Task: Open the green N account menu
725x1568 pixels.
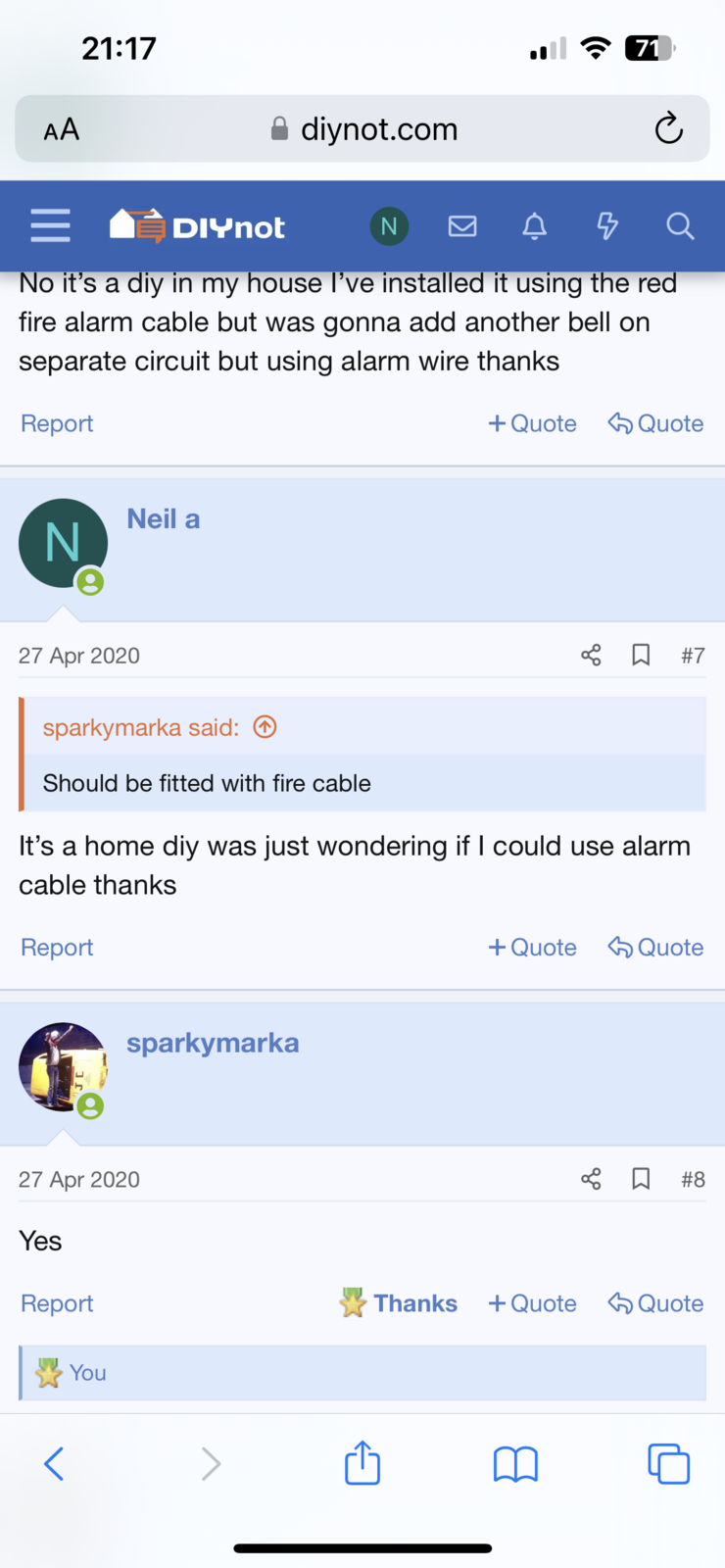Action: click(x=389, y=226)
